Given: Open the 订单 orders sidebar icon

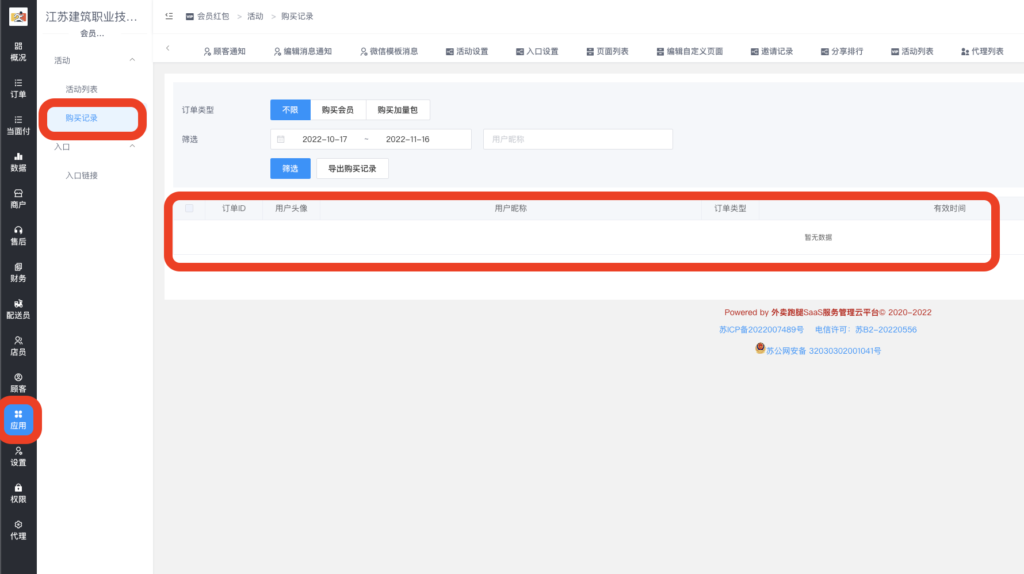Looking at the screenshot, I should 18,88.
